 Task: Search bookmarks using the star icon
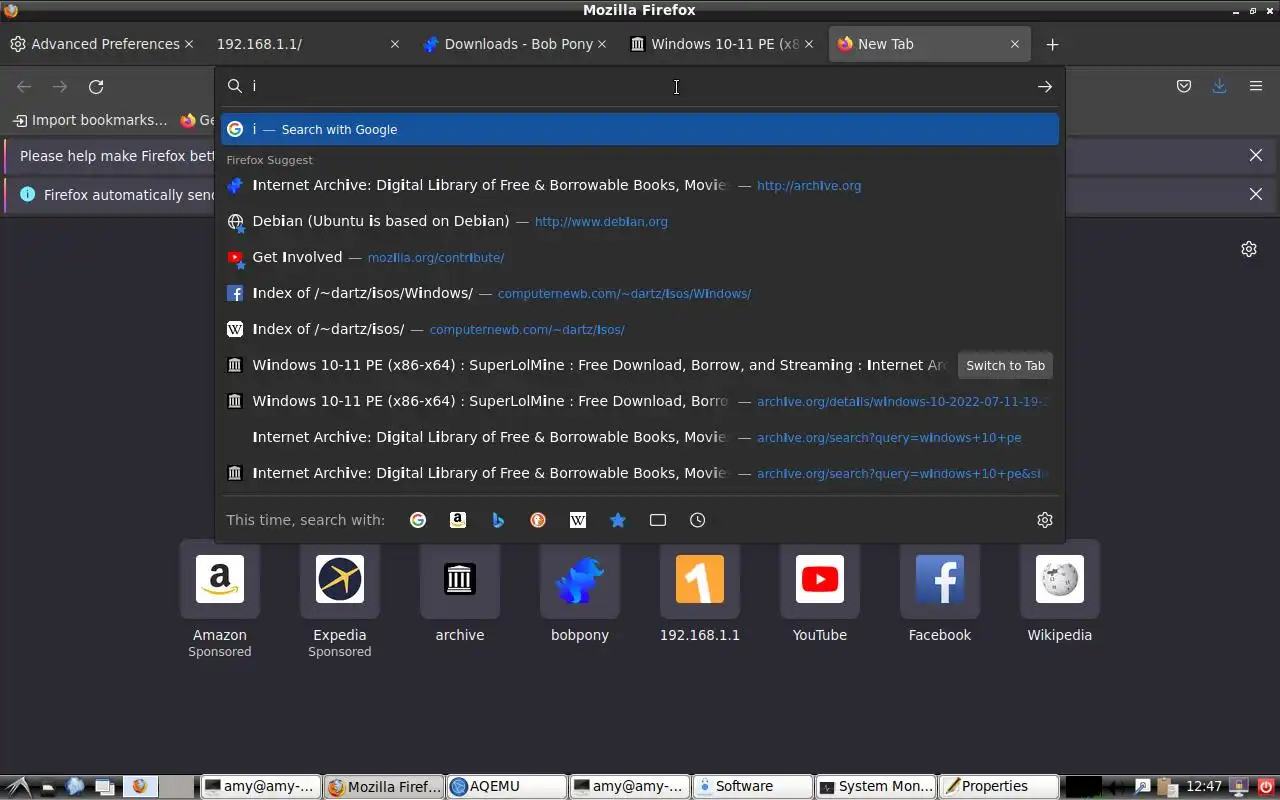618,520
